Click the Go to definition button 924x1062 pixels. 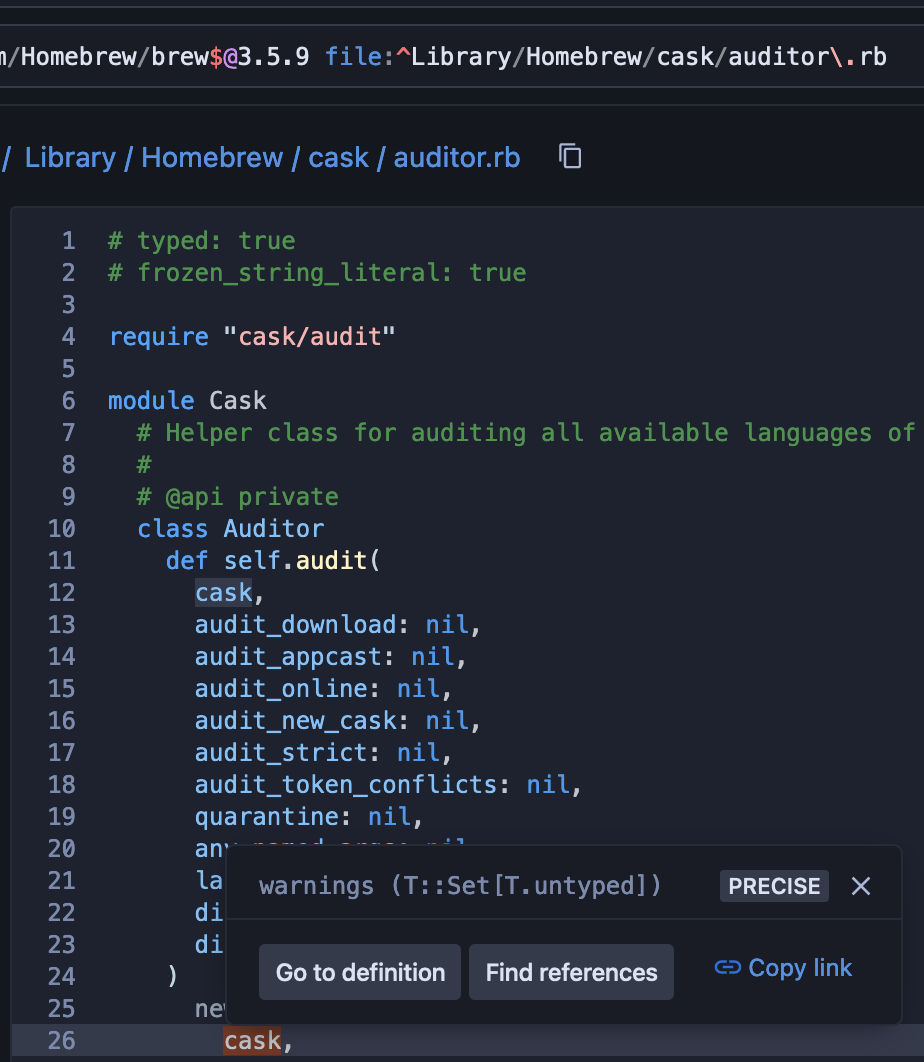point(359,971)
